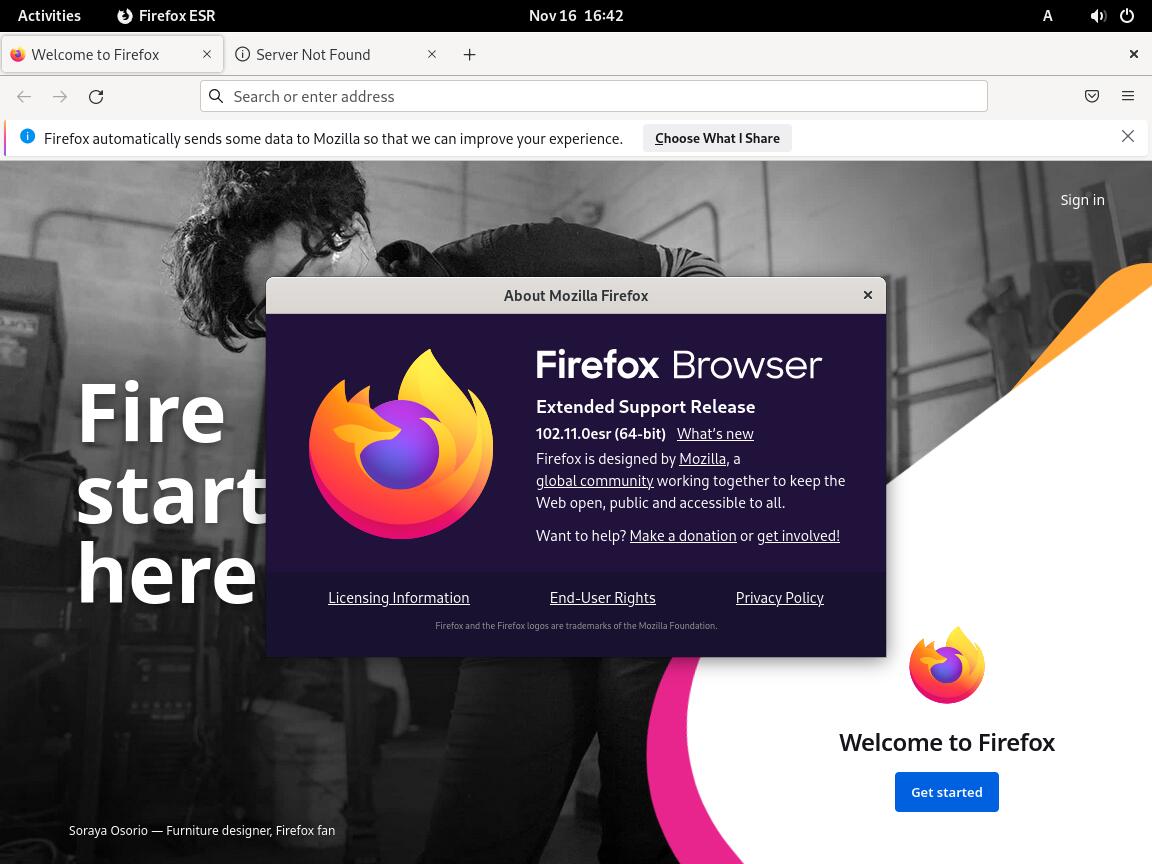
Task: Click the Firefox logo above Welcome to Firefox
Action: click(946, 665)
